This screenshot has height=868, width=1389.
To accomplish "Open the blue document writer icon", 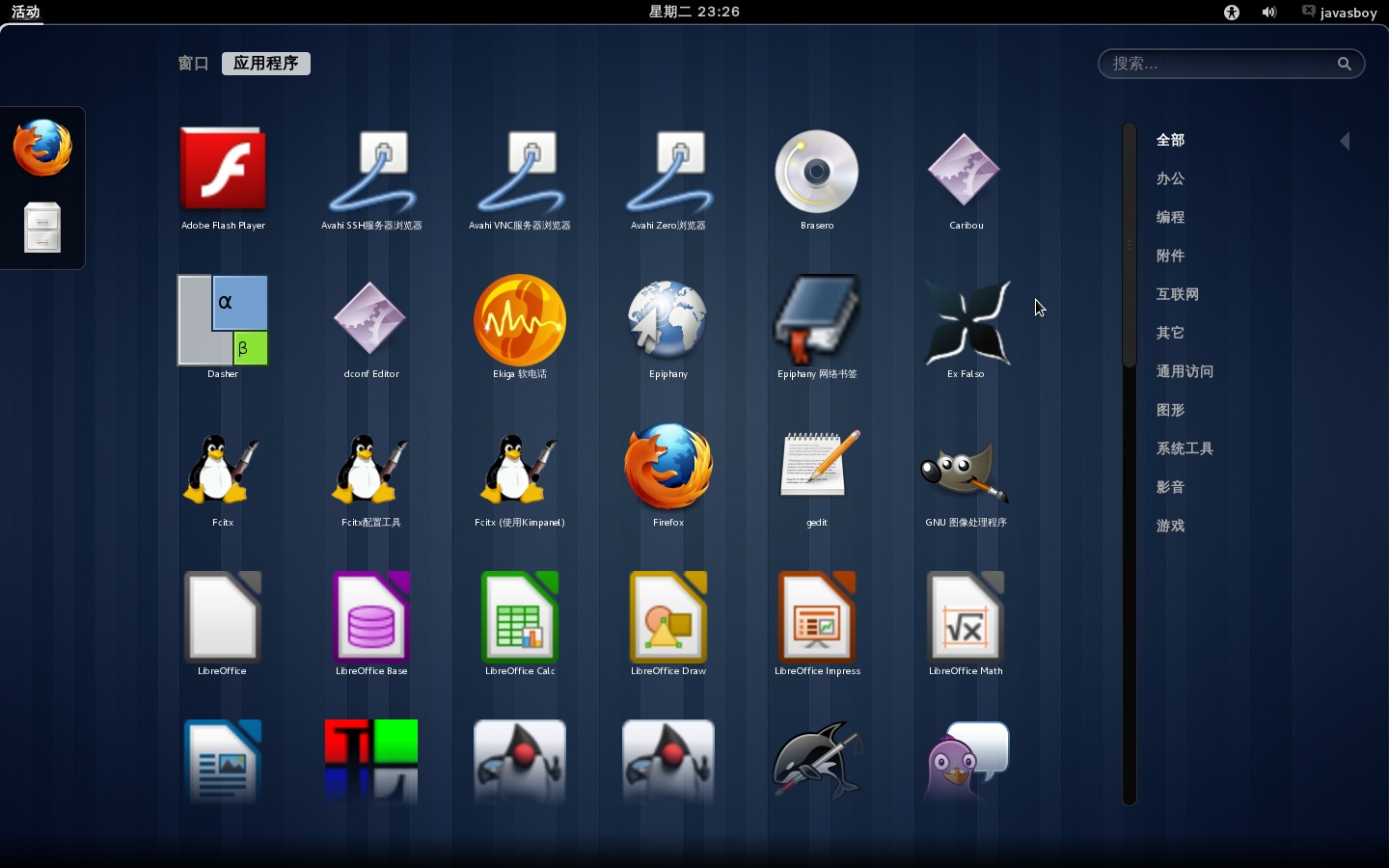I will coord(223,762).
